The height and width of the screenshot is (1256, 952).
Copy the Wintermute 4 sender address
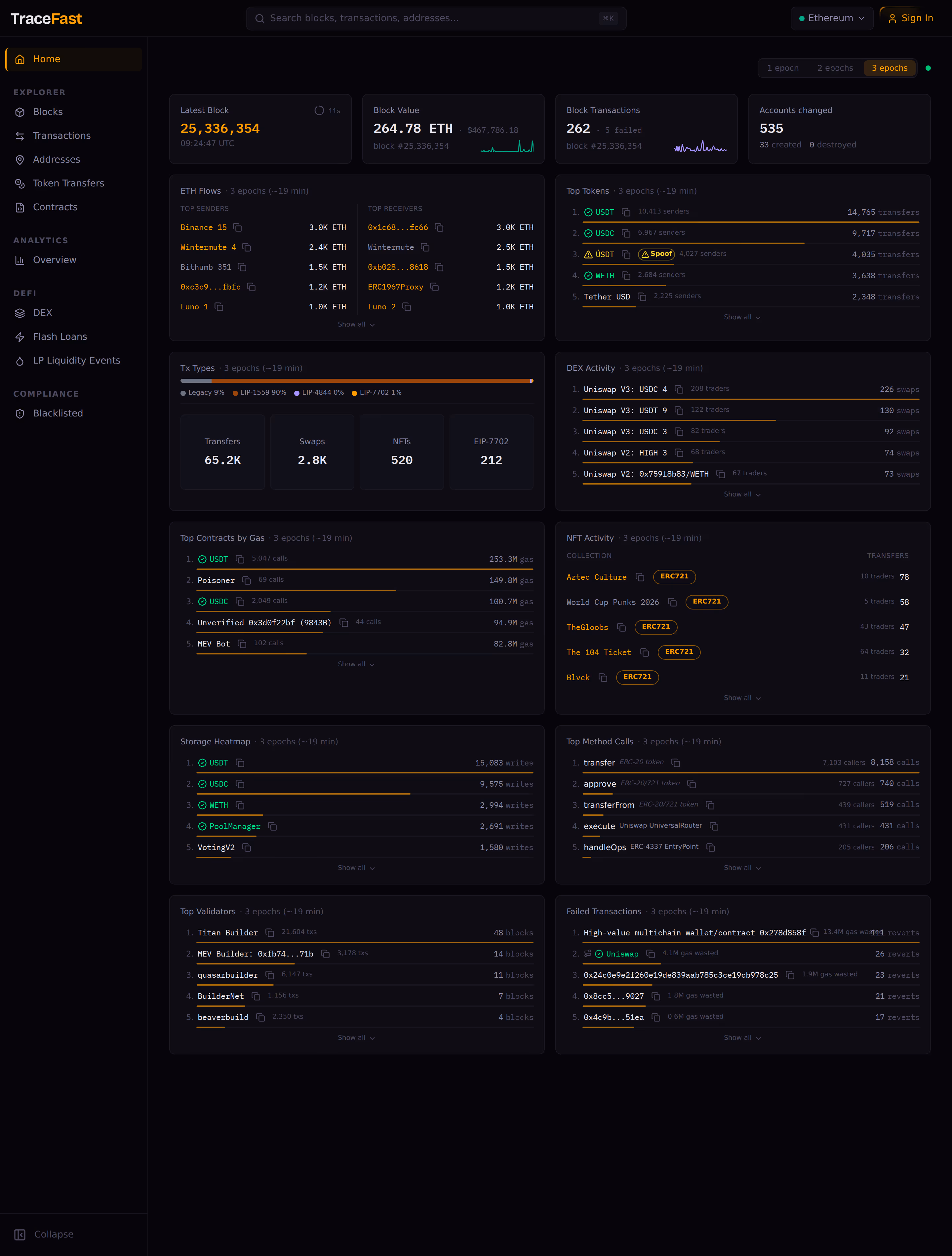coord(247,248)
